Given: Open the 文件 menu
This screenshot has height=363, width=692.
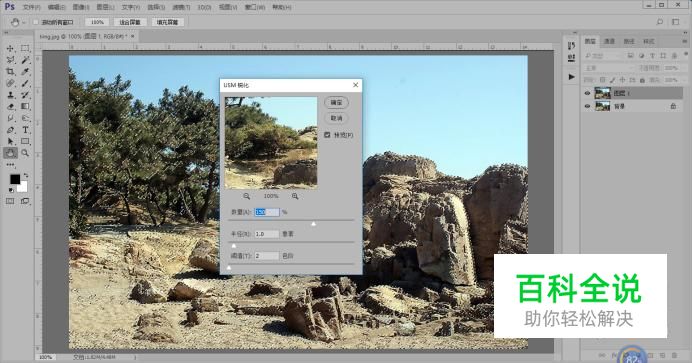Looking at the screenshot, I should pos(31,7).
